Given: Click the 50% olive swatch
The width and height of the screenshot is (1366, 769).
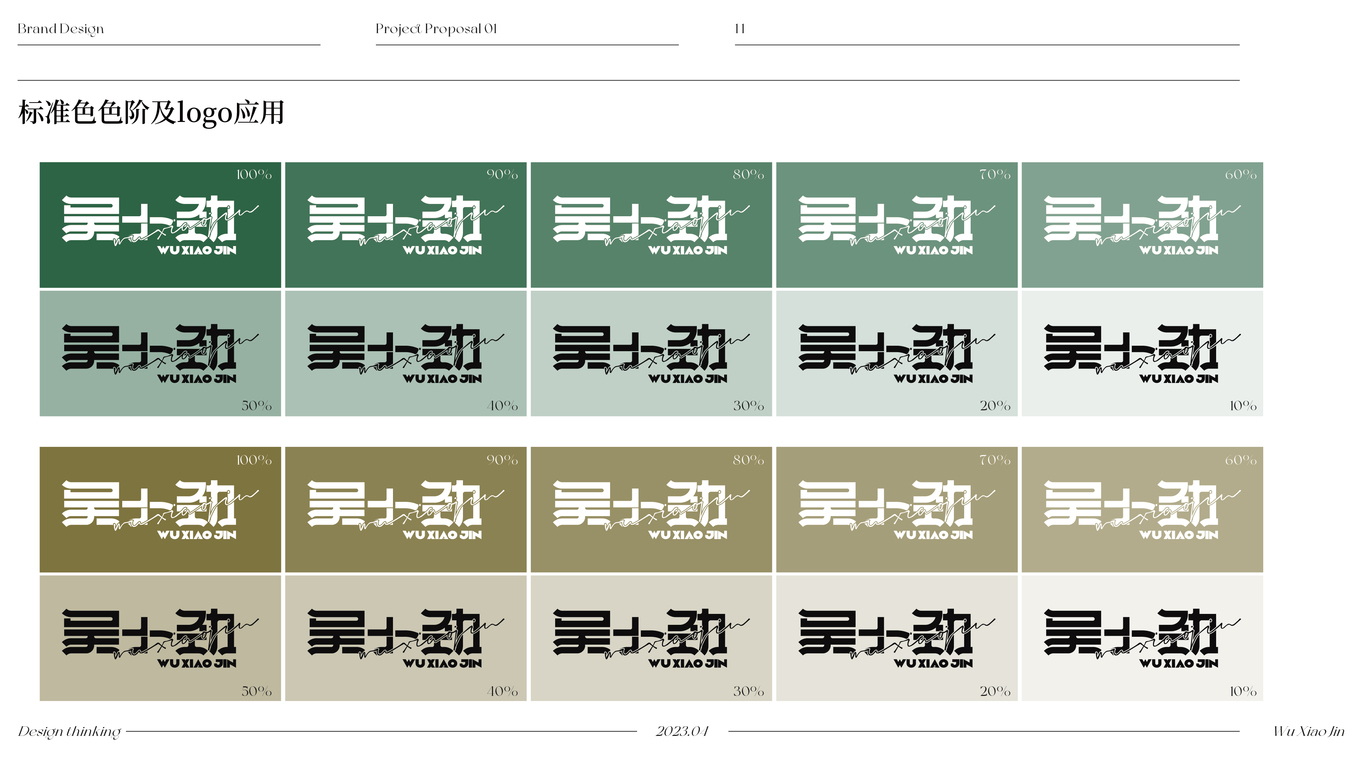Looking at the screenshot, I should coord(160,638).
